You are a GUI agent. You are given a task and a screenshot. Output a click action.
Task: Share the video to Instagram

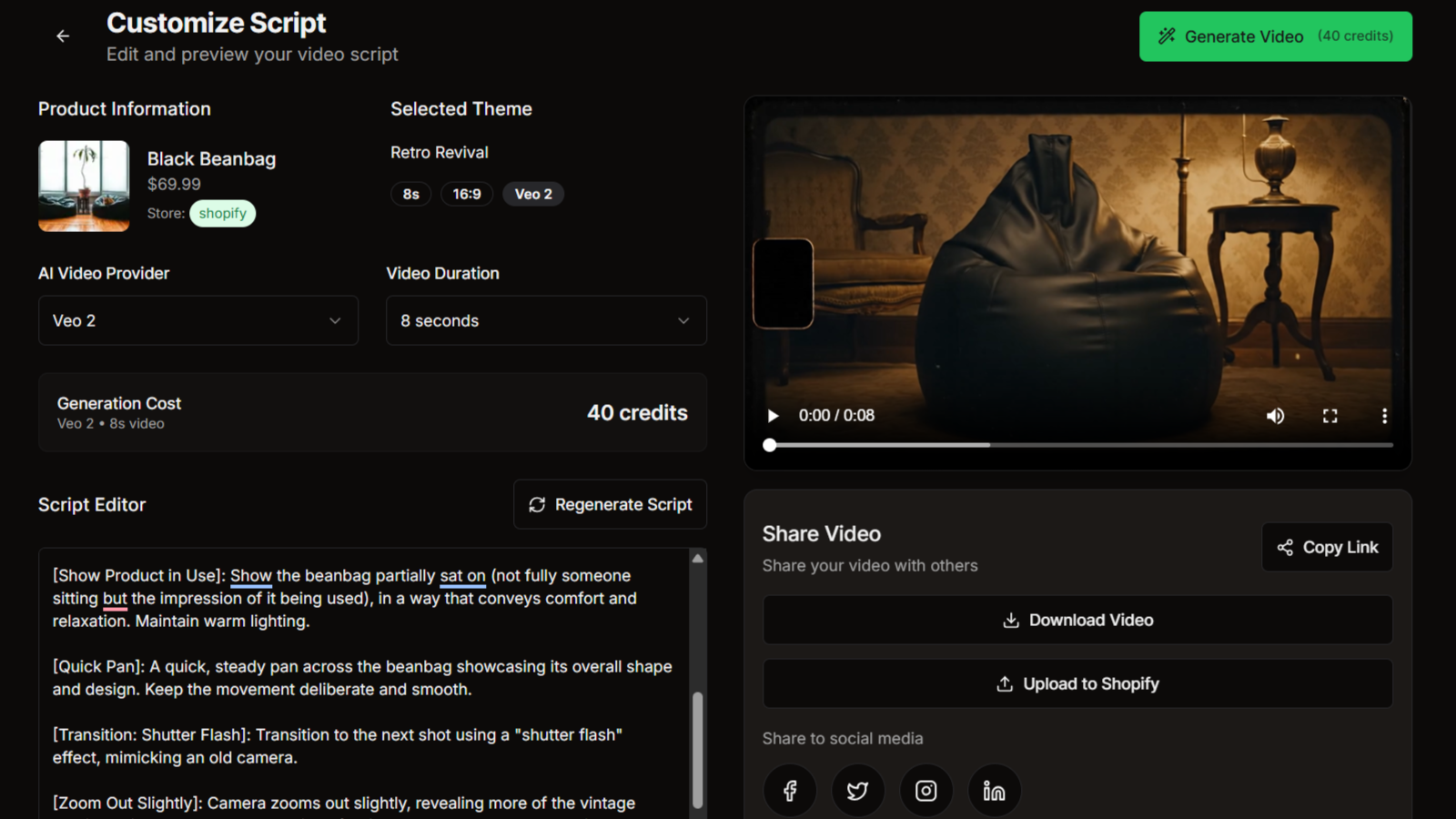tap(925, 791)
